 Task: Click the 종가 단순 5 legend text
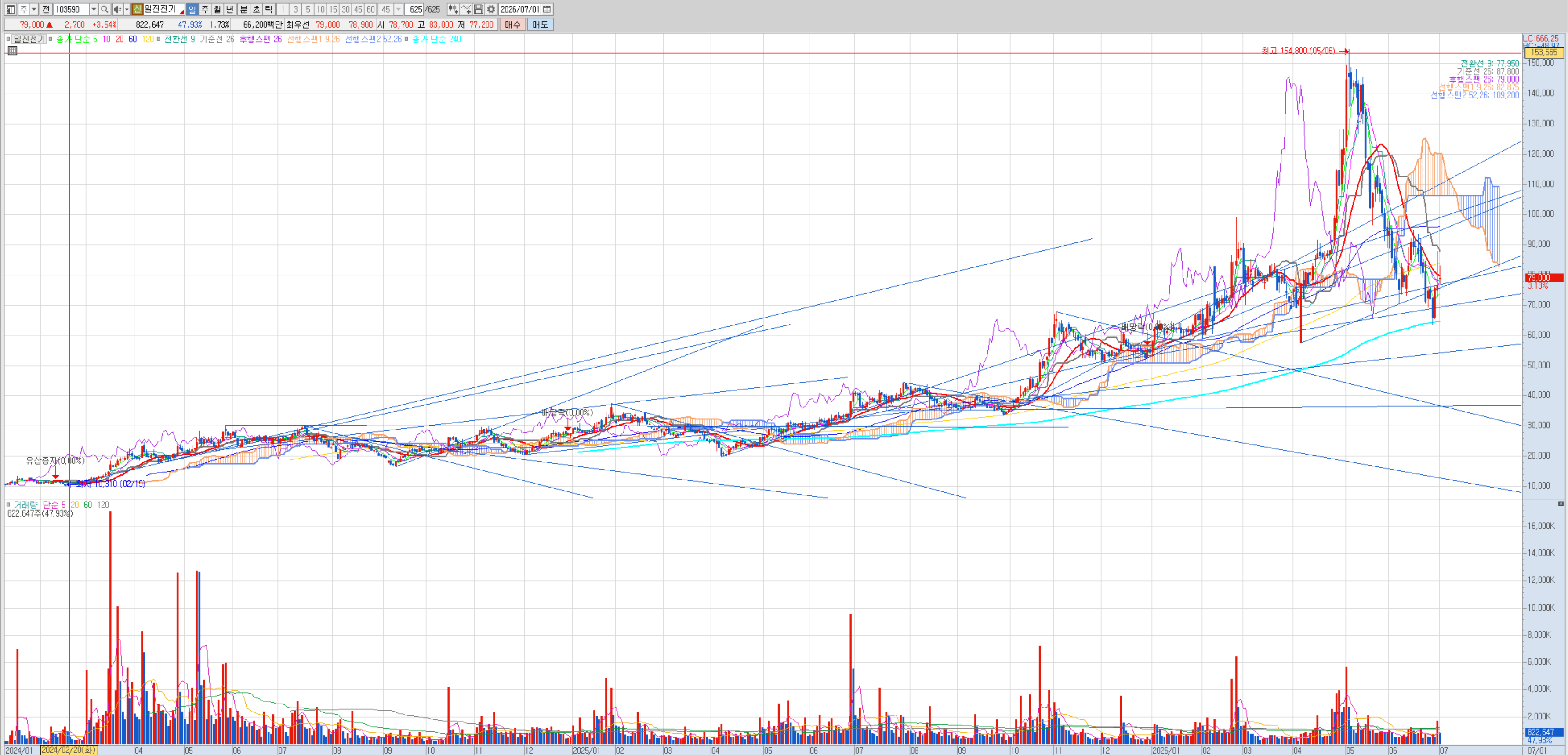point(76,39)
